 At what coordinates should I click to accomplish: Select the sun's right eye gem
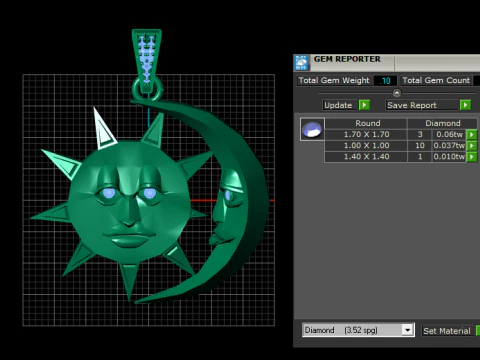pos(150,193)
